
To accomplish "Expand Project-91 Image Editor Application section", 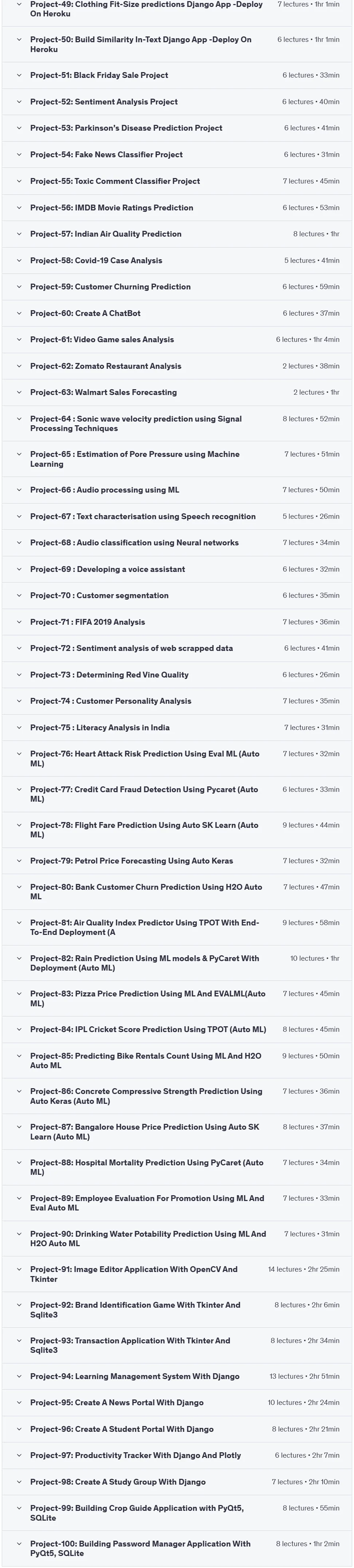I will click(x=177, y=1275).
